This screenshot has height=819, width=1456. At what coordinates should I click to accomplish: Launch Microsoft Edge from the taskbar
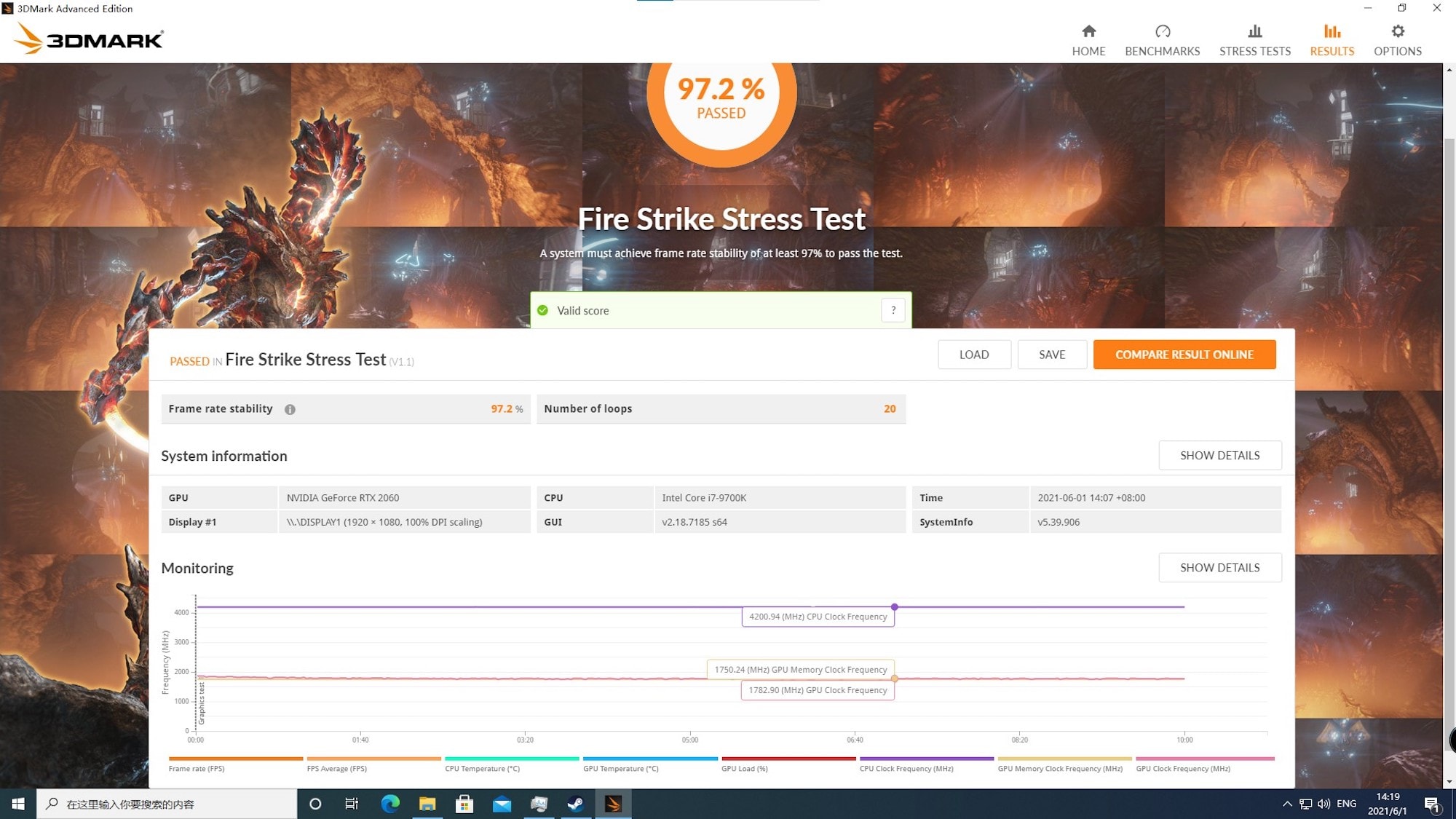point(390,804)
